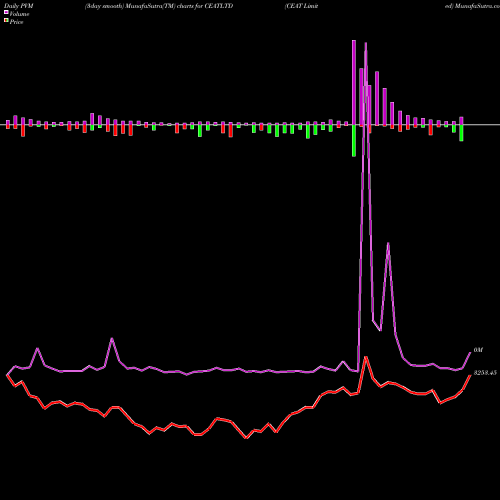
Task: Click the tallest magenta volume bar
Action: click(354, 83)
